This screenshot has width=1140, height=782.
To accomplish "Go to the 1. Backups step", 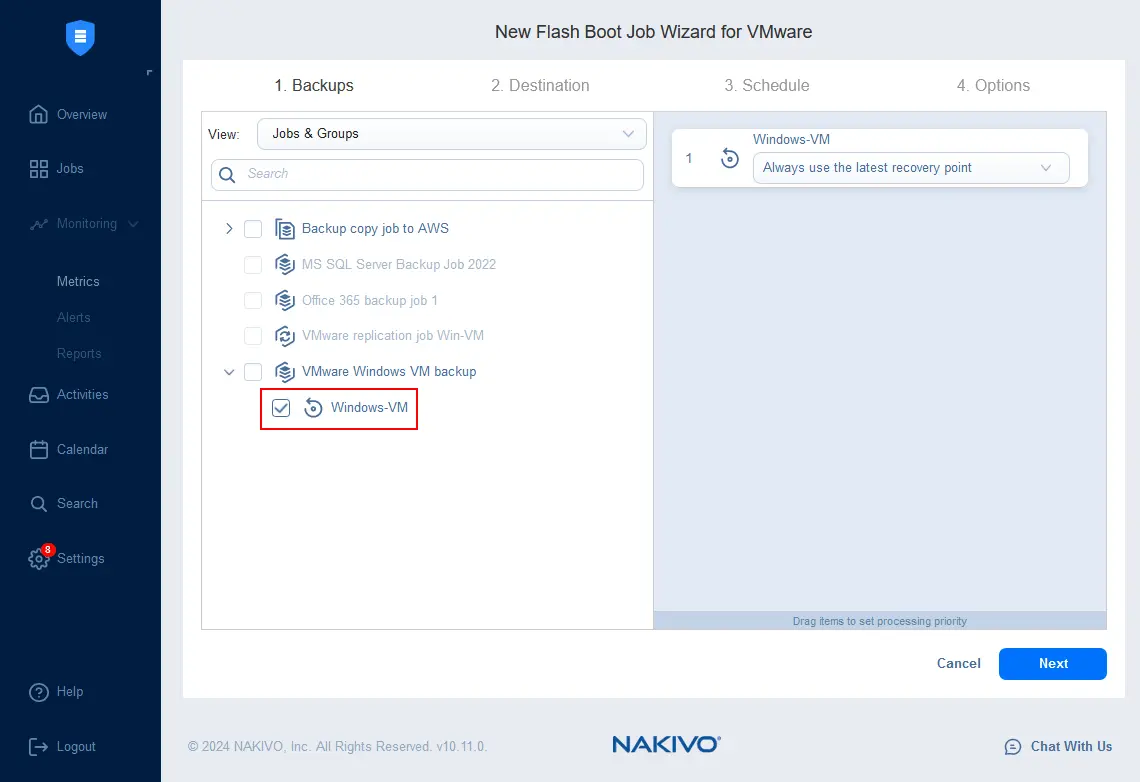I will tap(314, 86).
